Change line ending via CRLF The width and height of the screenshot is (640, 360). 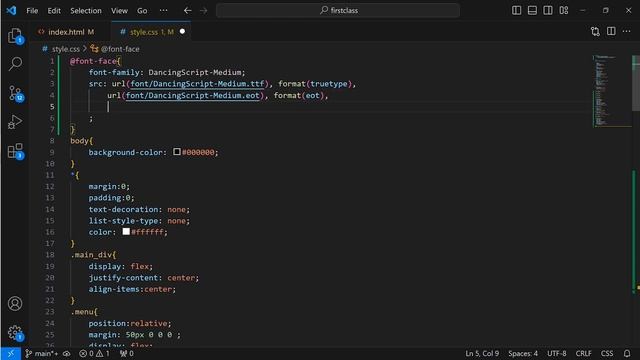[583, 353]
